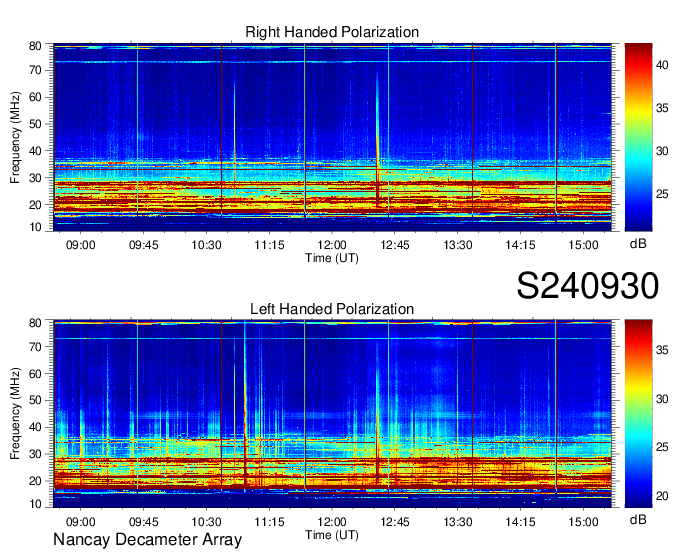Click the 12:45 tick of top plot
680x552 pixels.
coord(395,245)
